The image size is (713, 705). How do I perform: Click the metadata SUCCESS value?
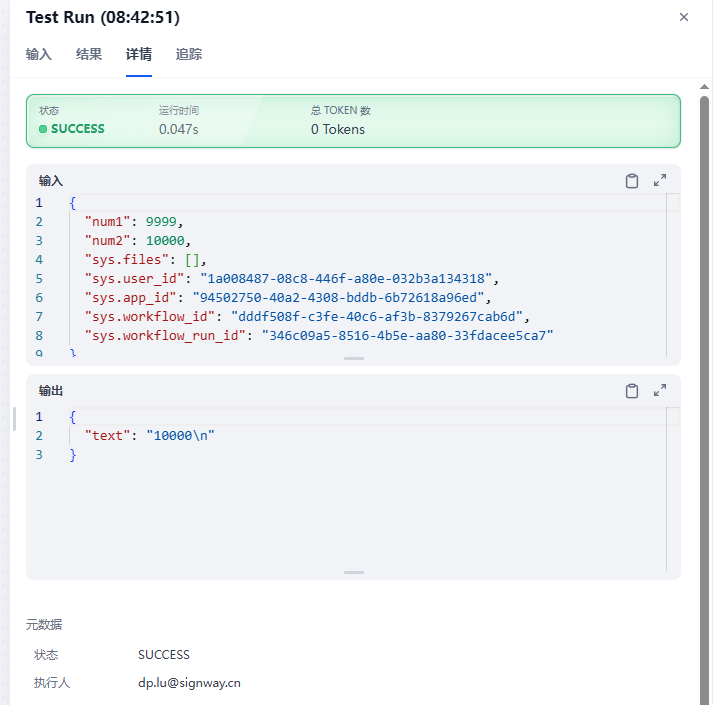(x=164, y=655)
